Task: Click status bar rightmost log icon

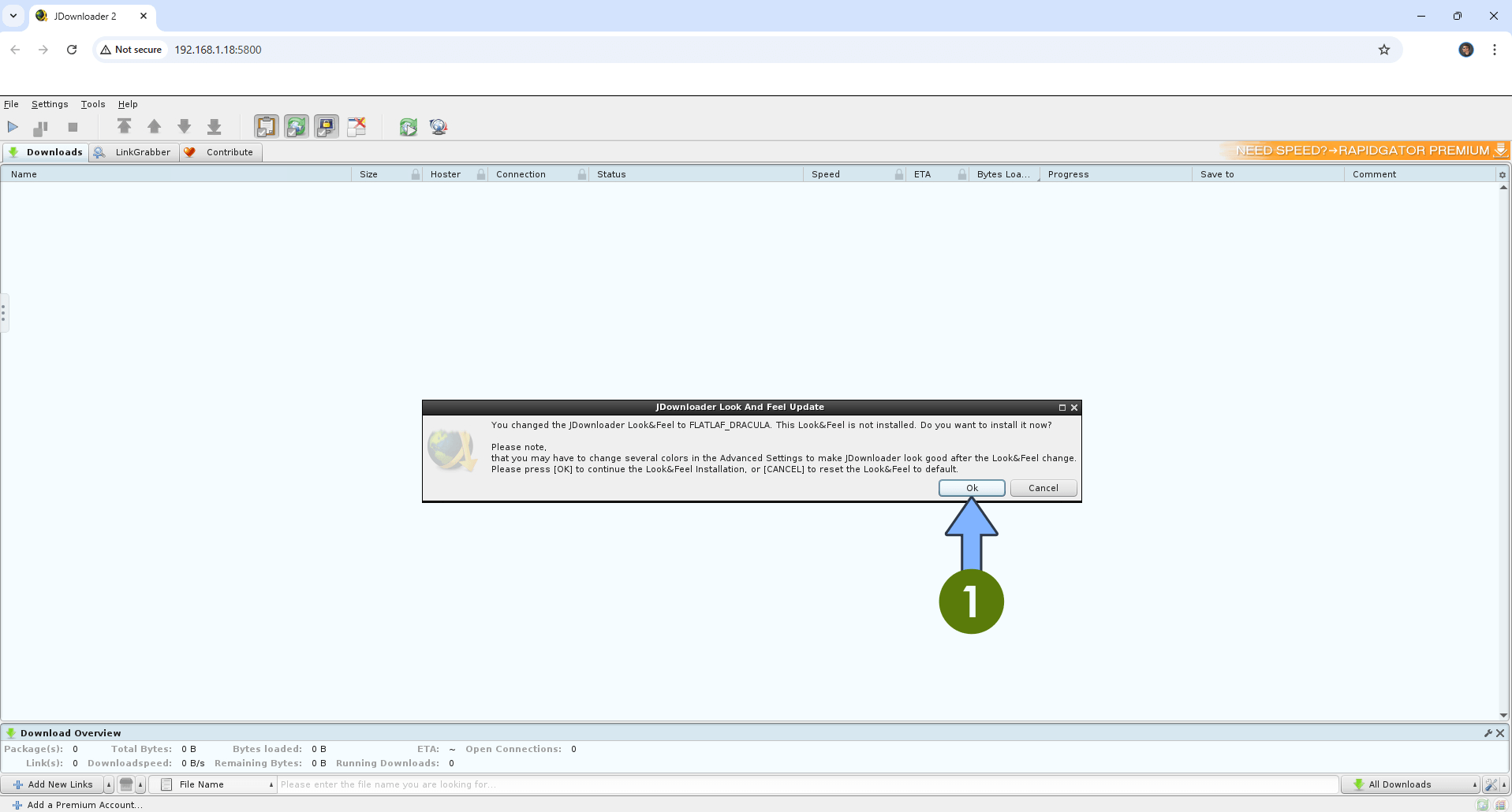Action: (x=1500, y=805)
